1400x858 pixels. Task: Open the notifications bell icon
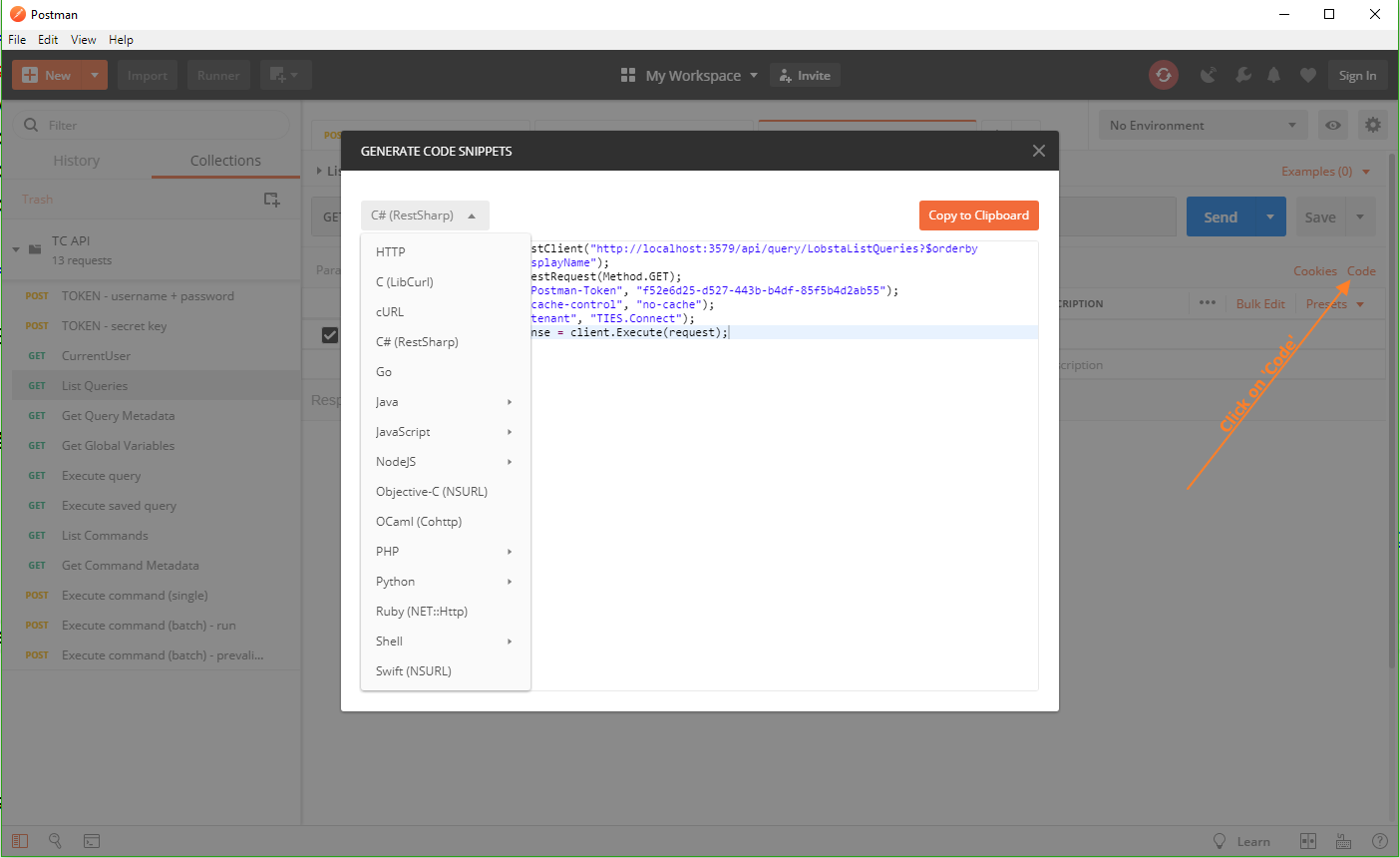(x=1273, y=75)
